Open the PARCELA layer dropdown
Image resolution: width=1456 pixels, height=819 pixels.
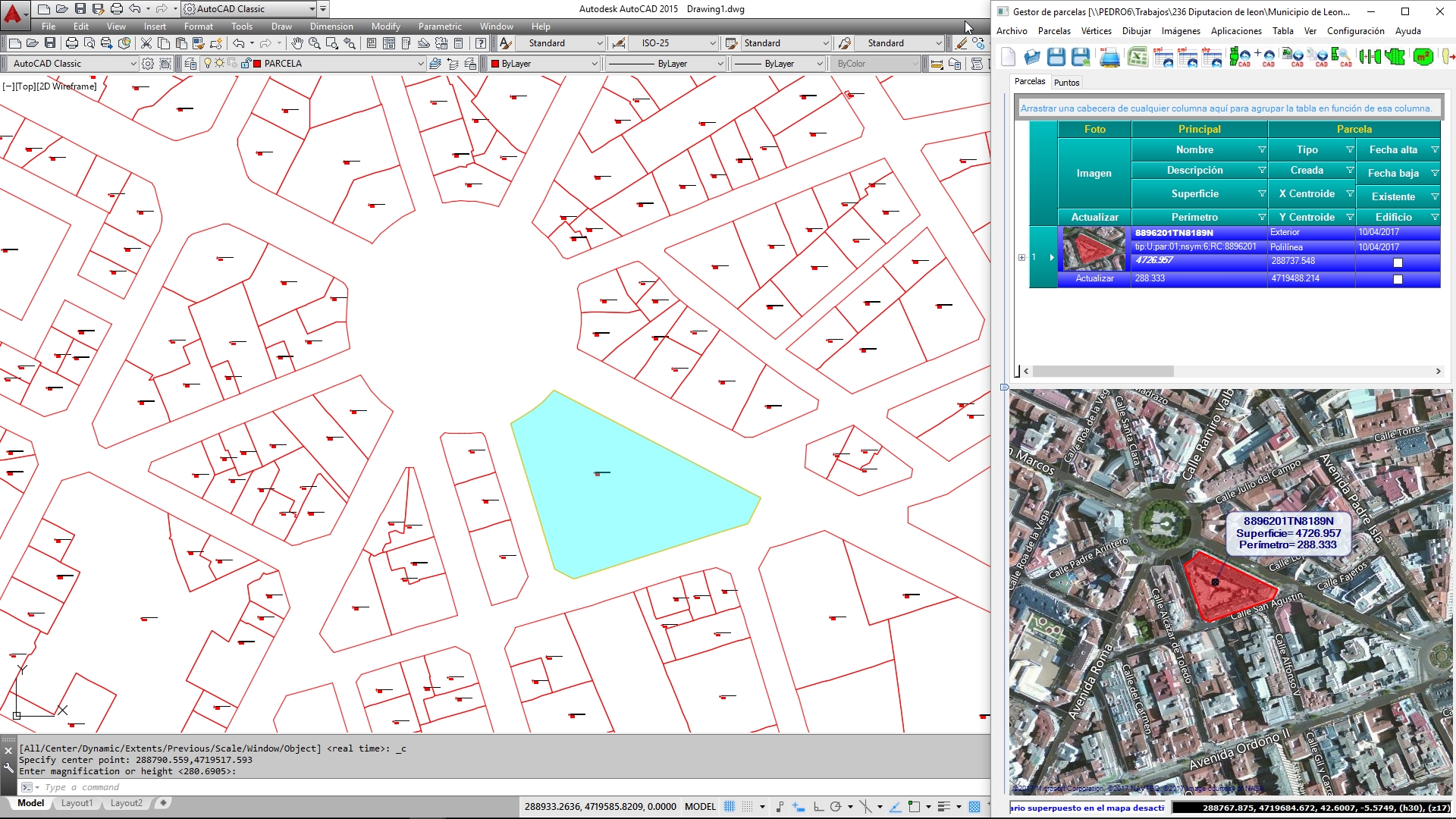click(x=420, y=64)
